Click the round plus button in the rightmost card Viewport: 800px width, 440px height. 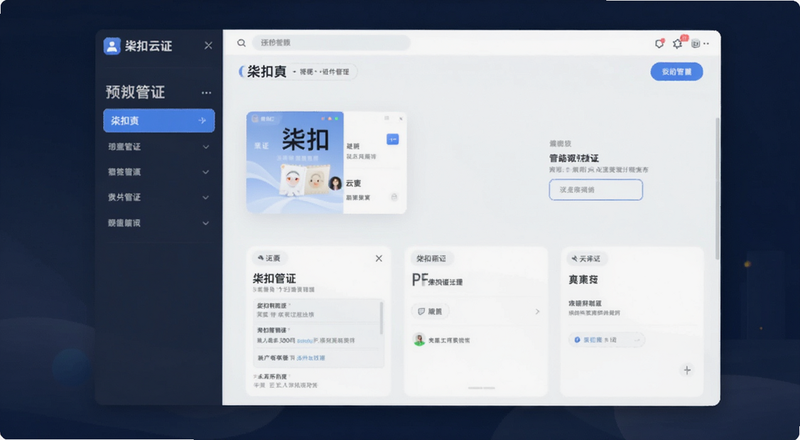click(x=687, y=370)
